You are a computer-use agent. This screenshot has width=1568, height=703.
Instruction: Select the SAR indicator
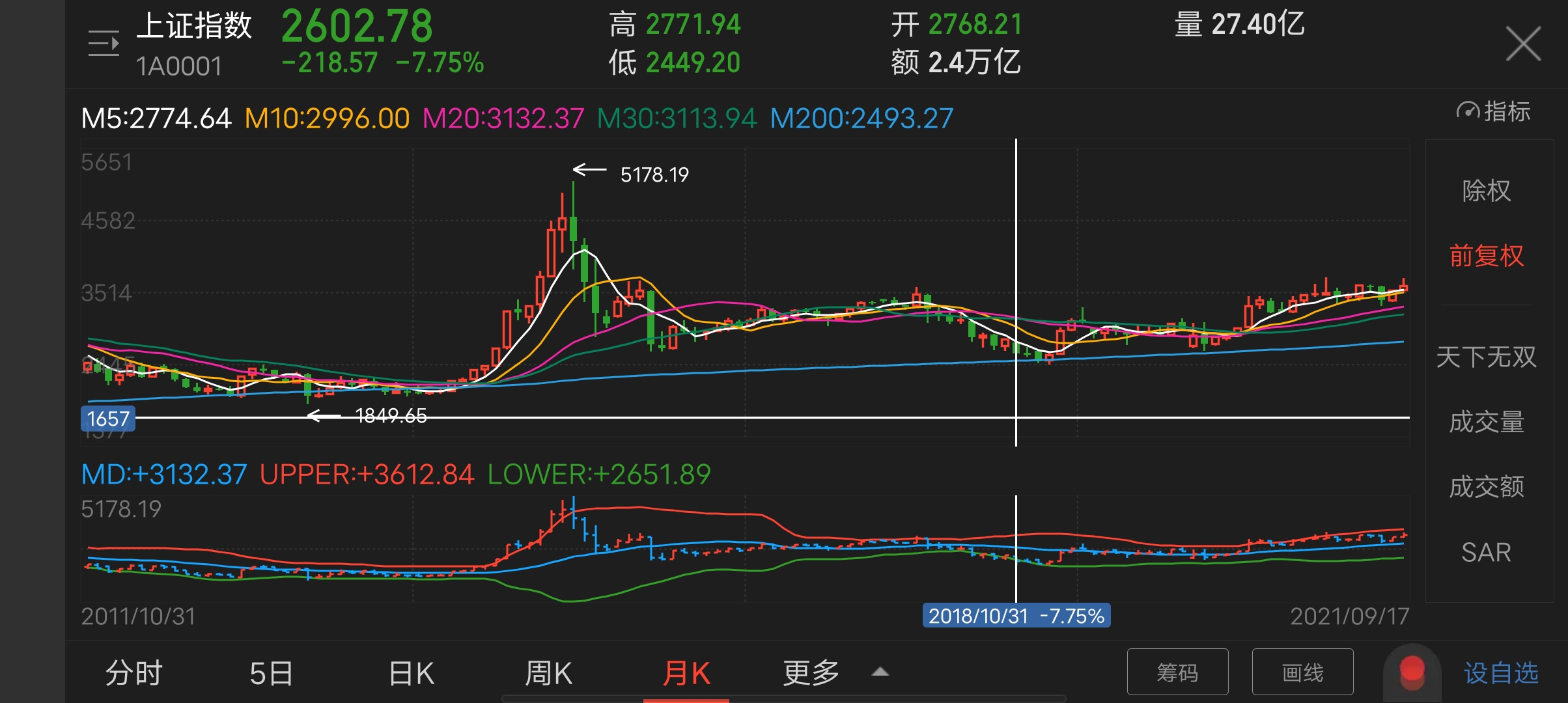tap(1487, 553)
